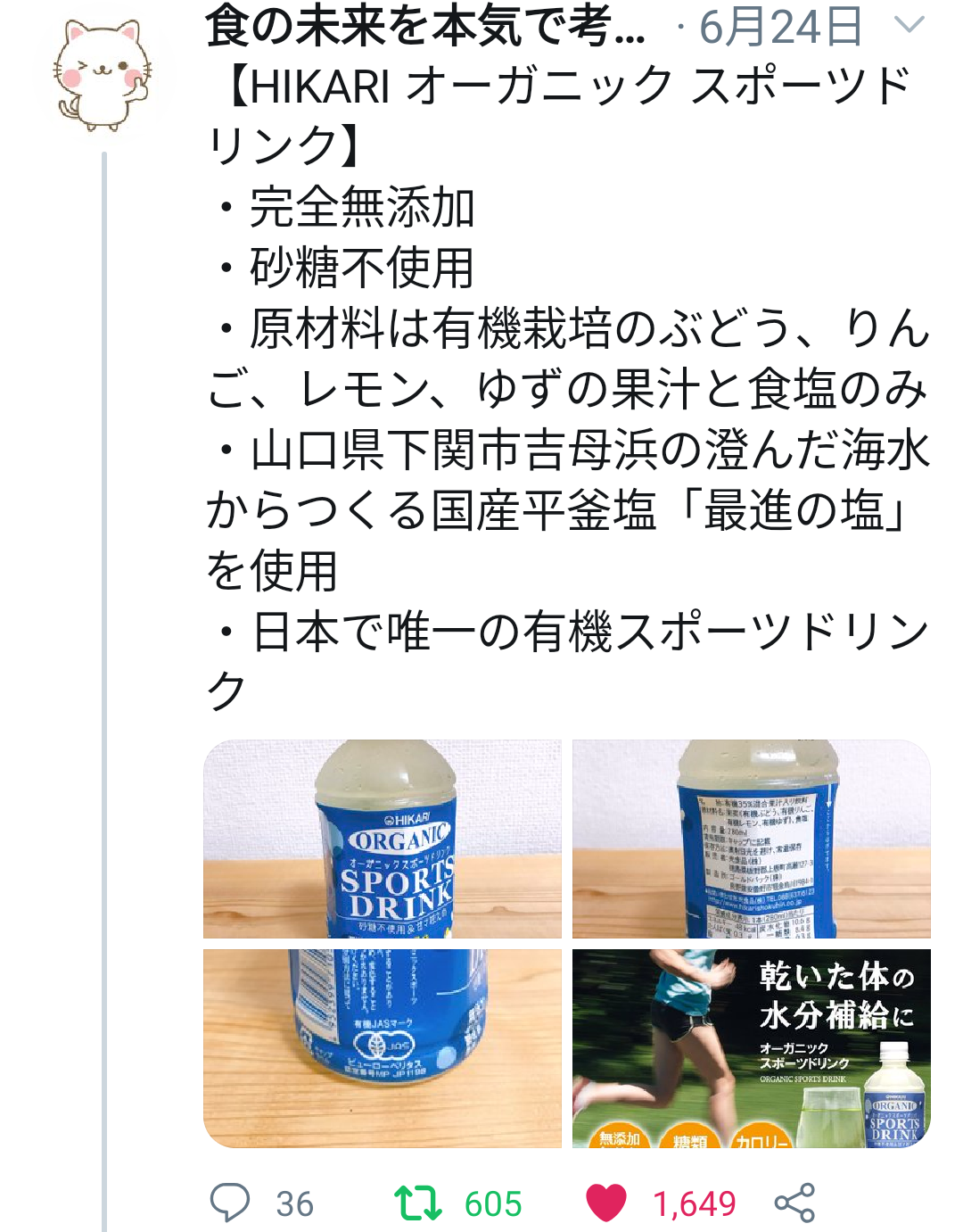Open the 6月24日 timestamp link
This screenshot has height=1232, width=963.
(781, 27)
